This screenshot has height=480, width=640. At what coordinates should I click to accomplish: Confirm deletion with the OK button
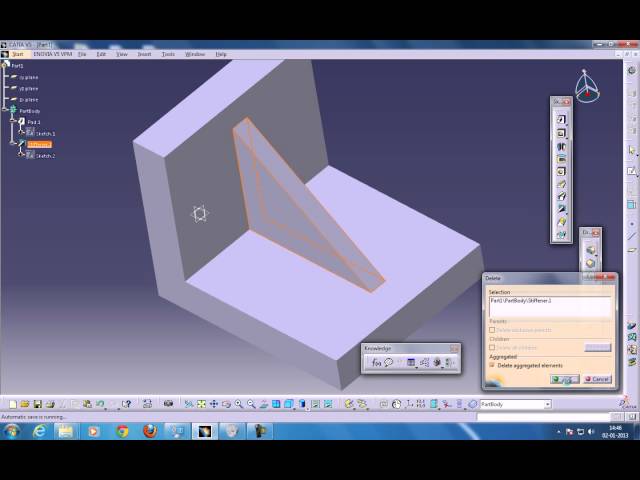564,379
